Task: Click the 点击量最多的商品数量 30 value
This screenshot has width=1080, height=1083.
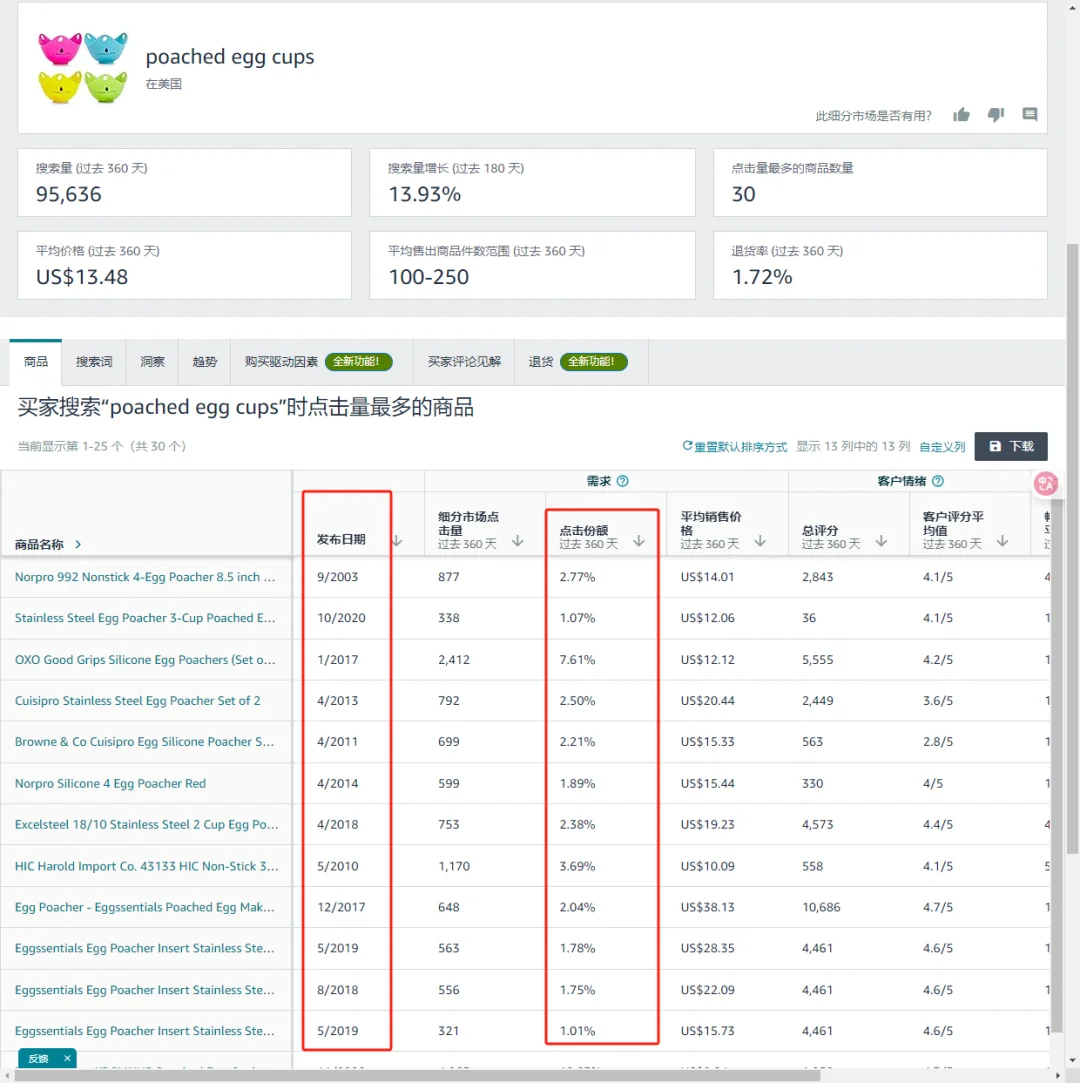Action: click(743, 194)
